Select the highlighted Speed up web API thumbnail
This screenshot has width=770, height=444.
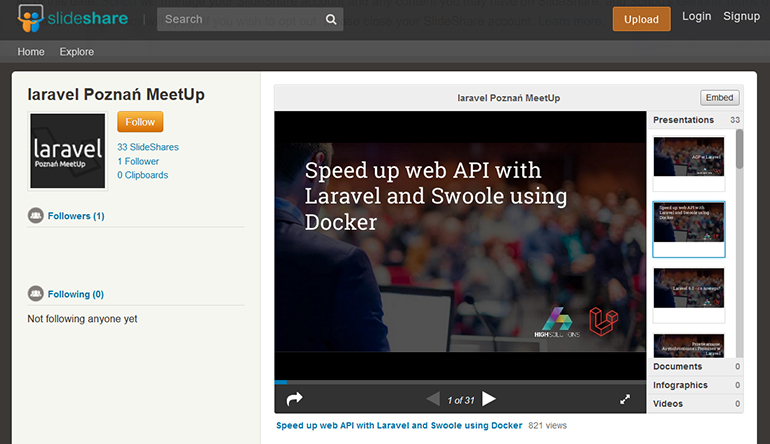[x=688, y=229]
